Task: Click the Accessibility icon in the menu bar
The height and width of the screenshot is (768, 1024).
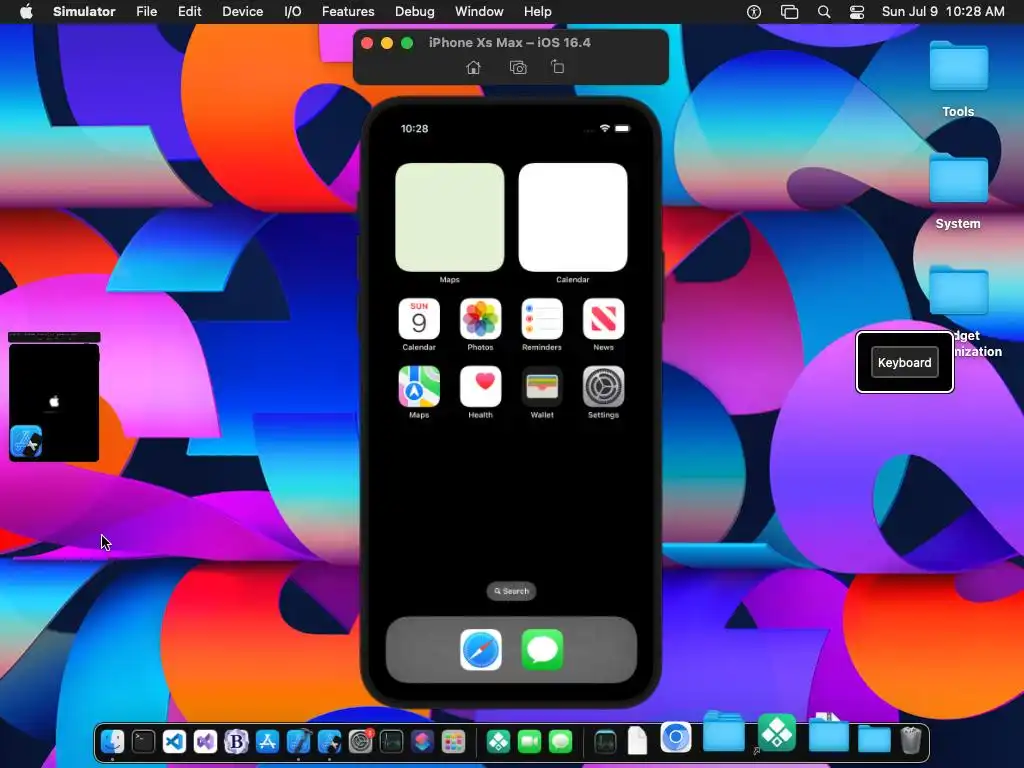Action: pos(754,12)
